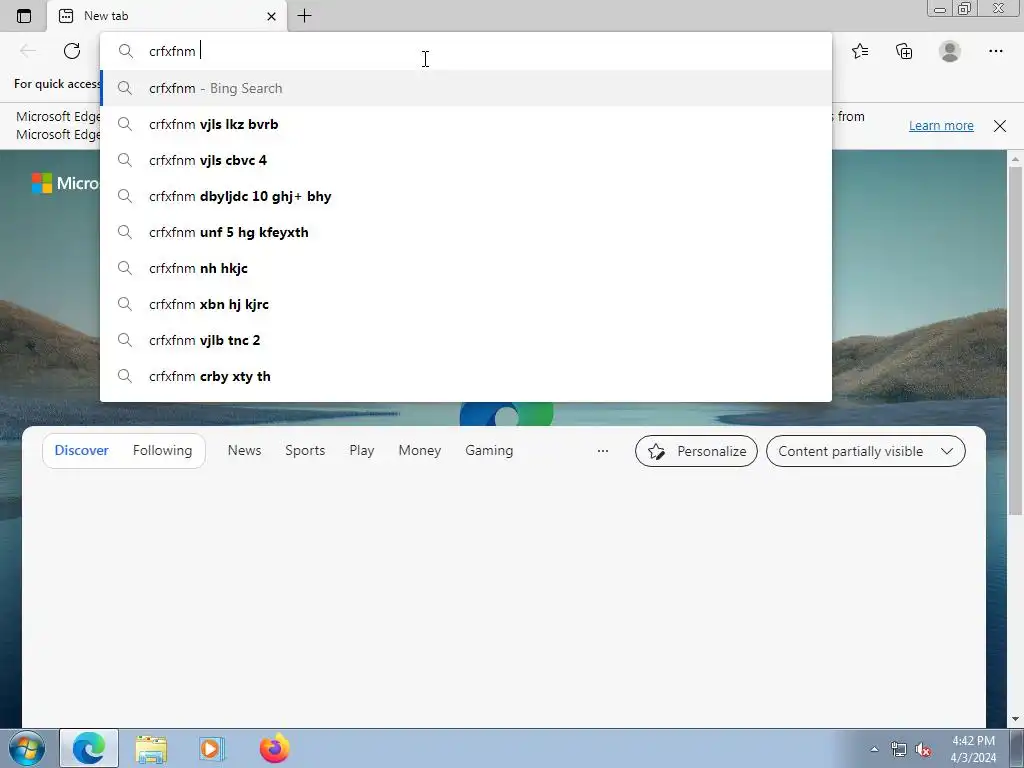Pick suggestion crfxfnm dbyljdc 10 ghj+ bhy
This screenshot has width=1024, height=768.
(466, 196)
